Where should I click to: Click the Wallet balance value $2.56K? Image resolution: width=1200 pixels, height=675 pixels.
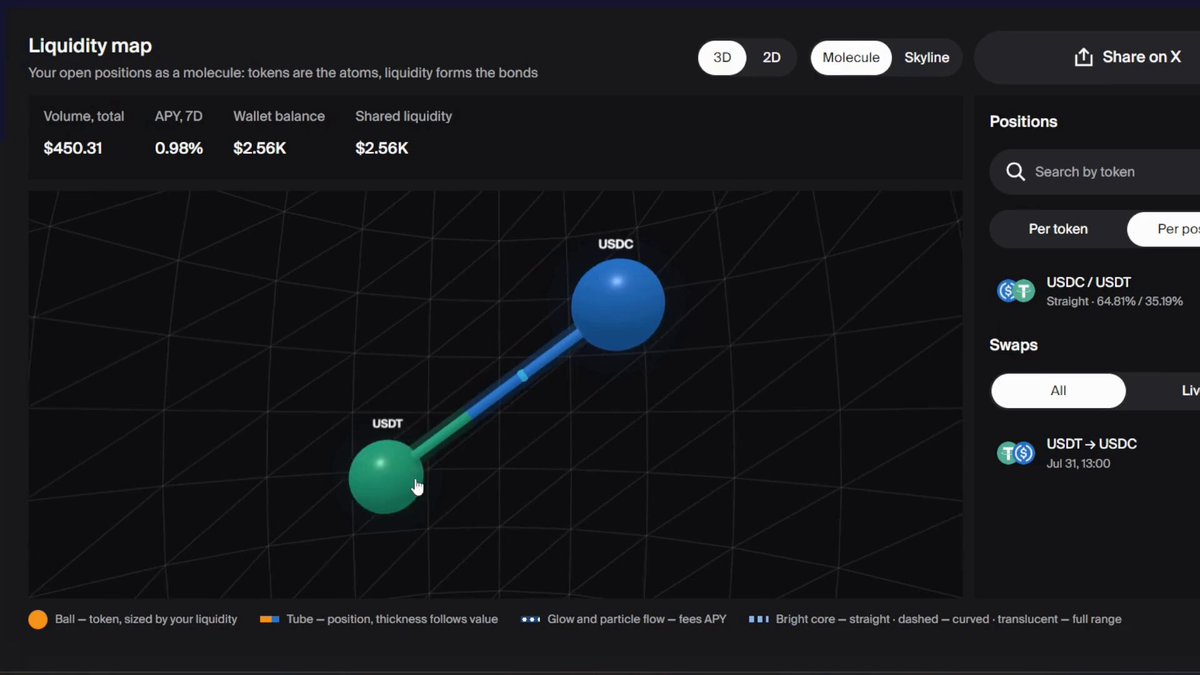click(x=260, y=148)
